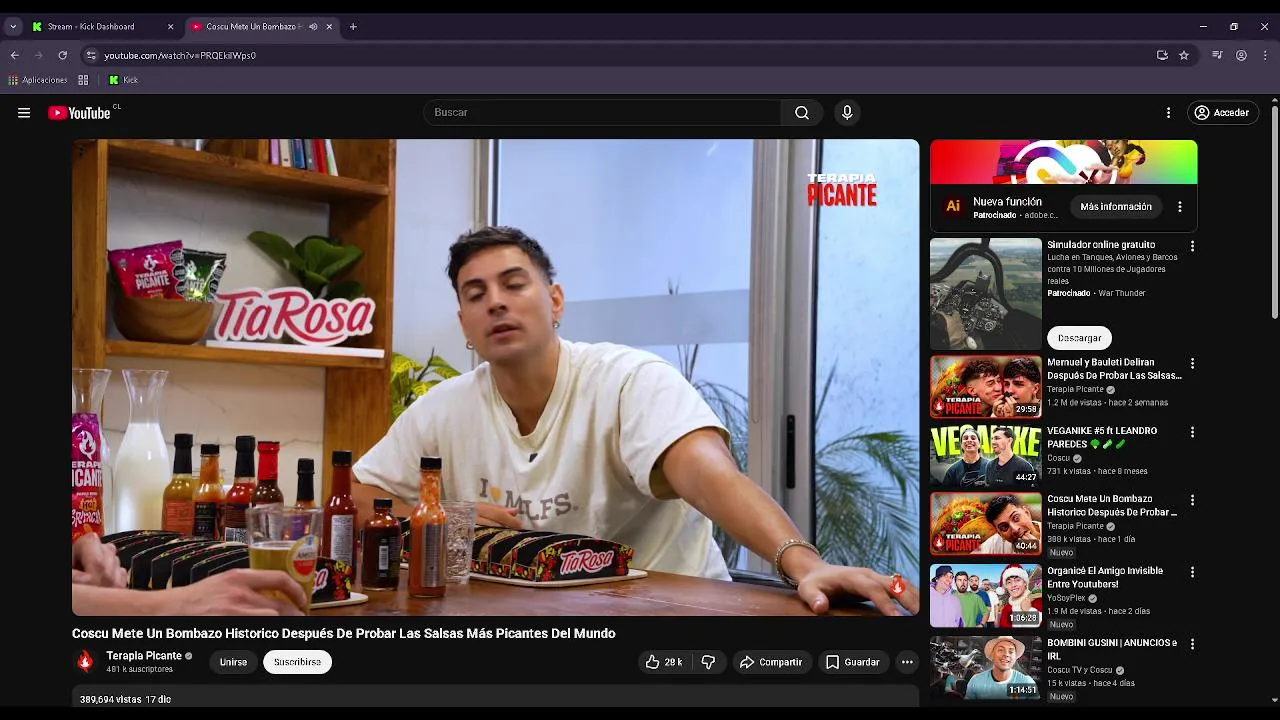Open the Aplicaciones bookmarks shortcut
The image size is (1280, 720).
[38, 80]
